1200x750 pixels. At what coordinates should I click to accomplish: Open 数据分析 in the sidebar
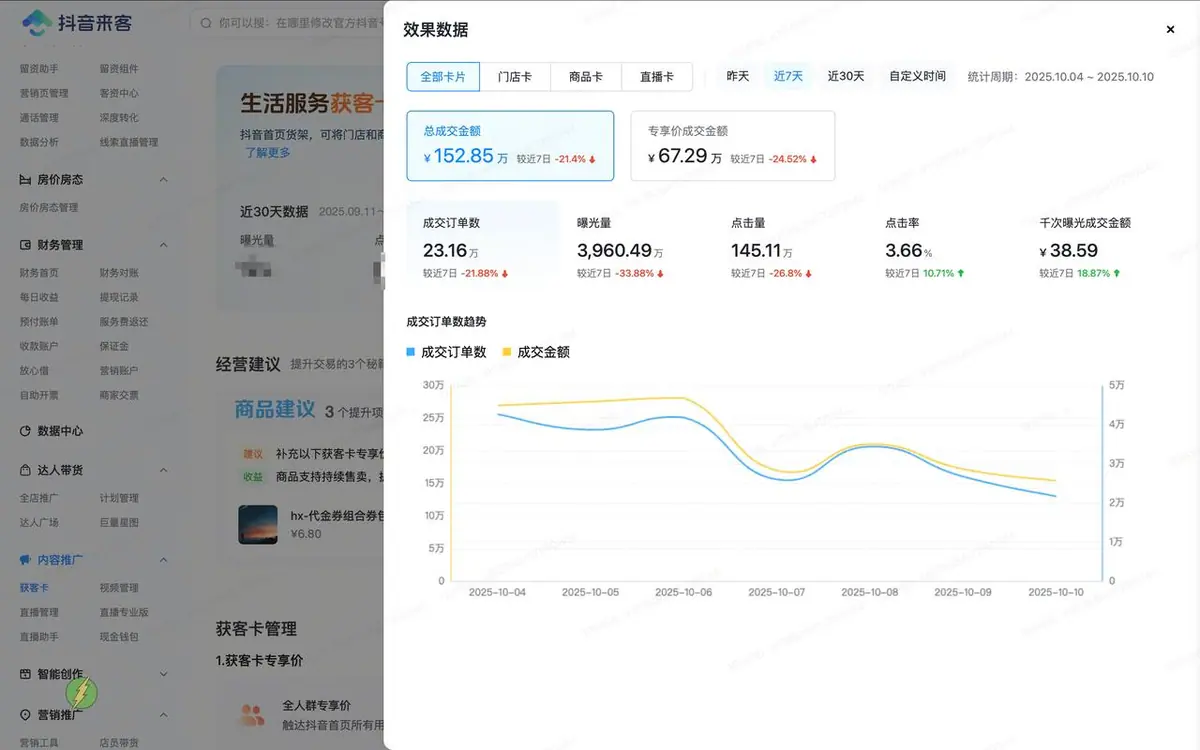[39, 142]
